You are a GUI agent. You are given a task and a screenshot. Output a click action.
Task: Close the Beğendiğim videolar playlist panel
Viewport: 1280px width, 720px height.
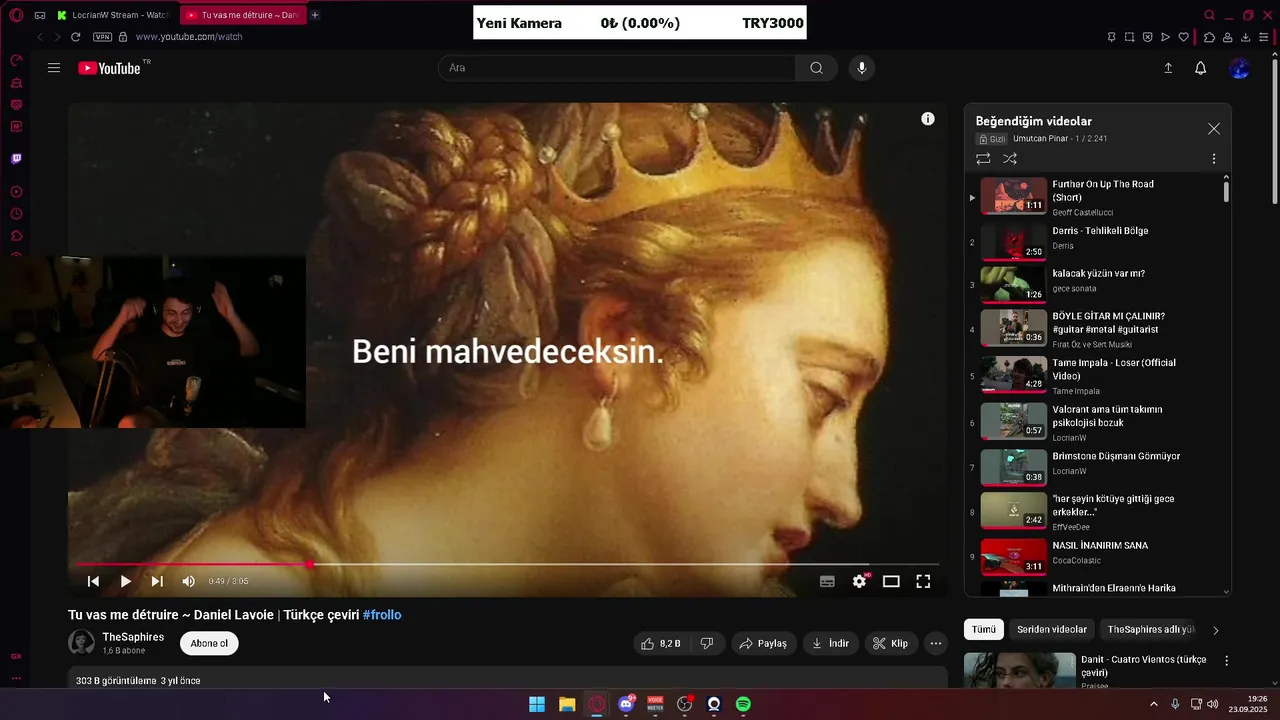pos(1214,129)
